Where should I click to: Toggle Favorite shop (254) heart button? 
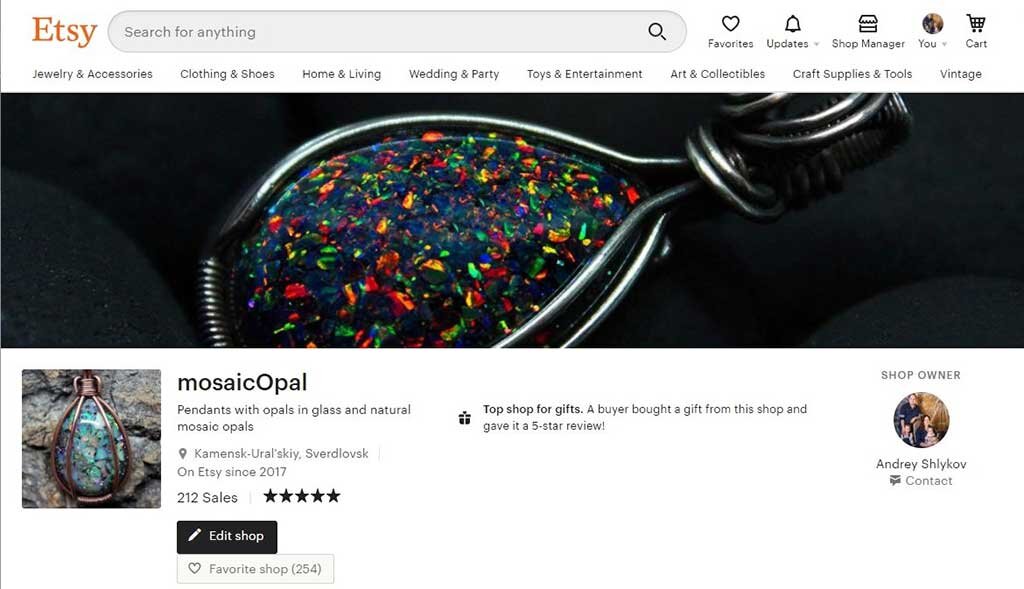pos(255,569)
